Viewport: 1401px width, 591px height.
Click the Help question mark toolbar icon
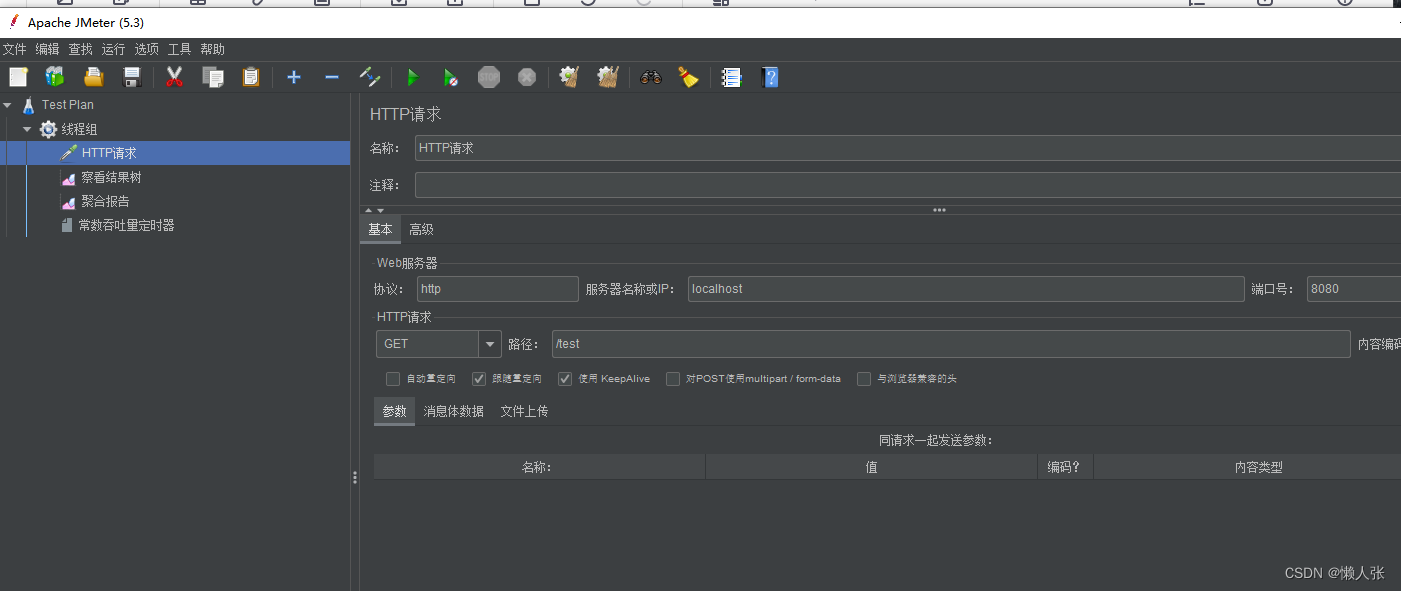(x=770, y=77)
